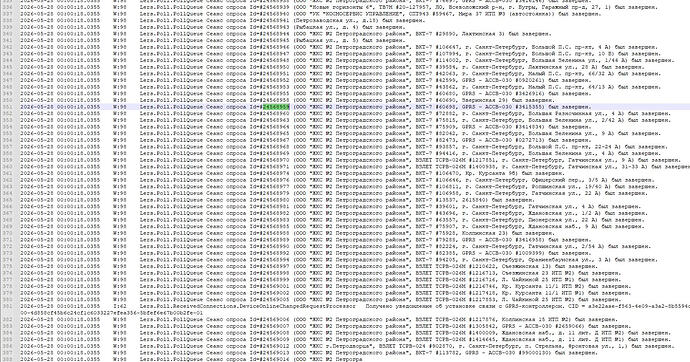This screenshot has height=362, width=690.
Task: Click the 'Новые горизонты 6' company name
Action: tap(341, 7)
